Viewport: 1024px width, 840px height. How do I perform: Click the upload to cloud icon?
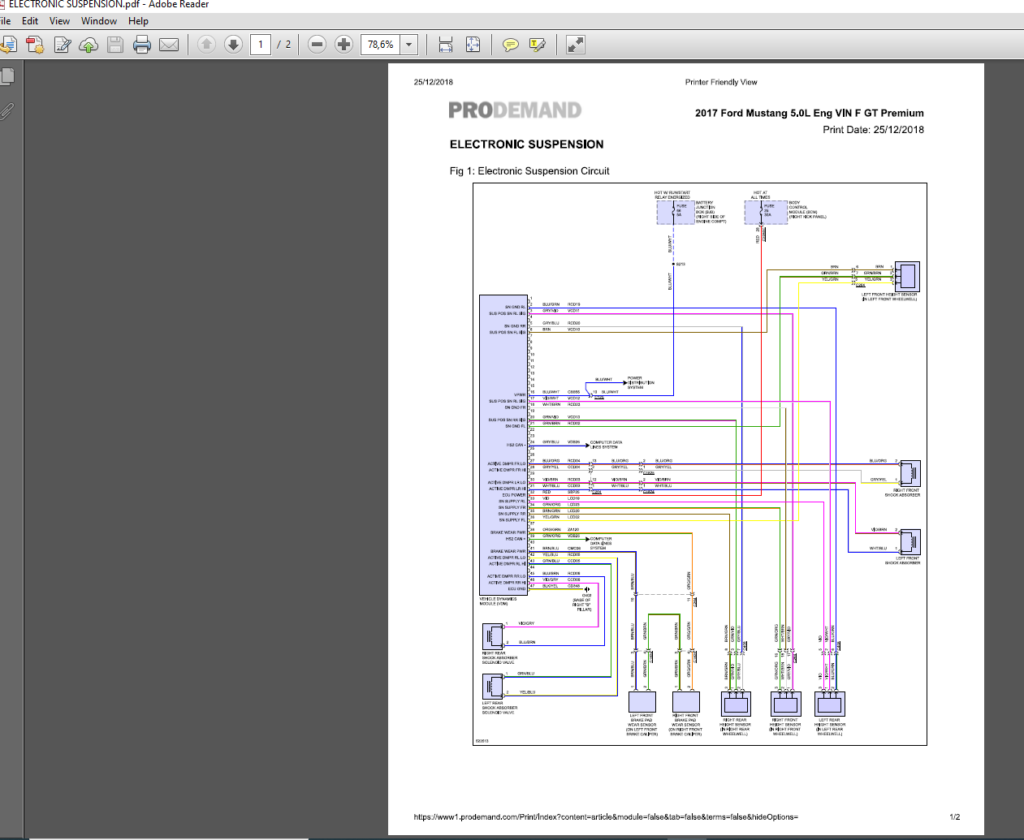(88, 44)
